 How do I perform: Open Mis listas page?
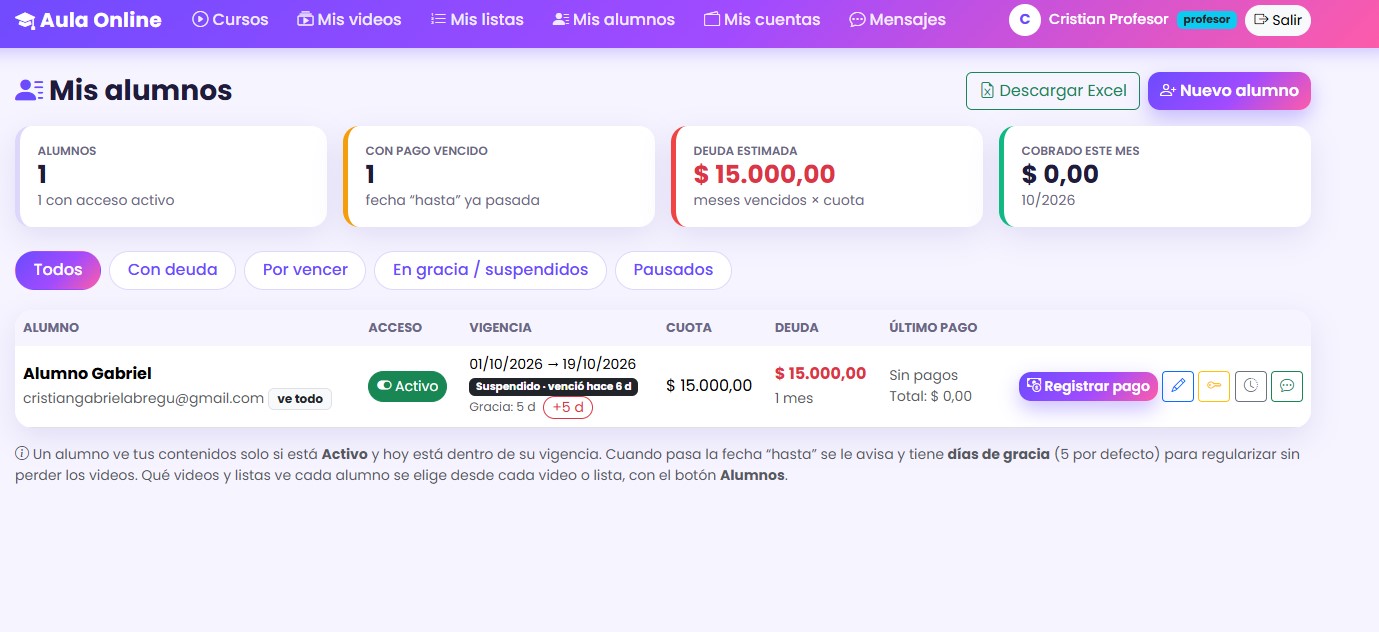[477, 20]
